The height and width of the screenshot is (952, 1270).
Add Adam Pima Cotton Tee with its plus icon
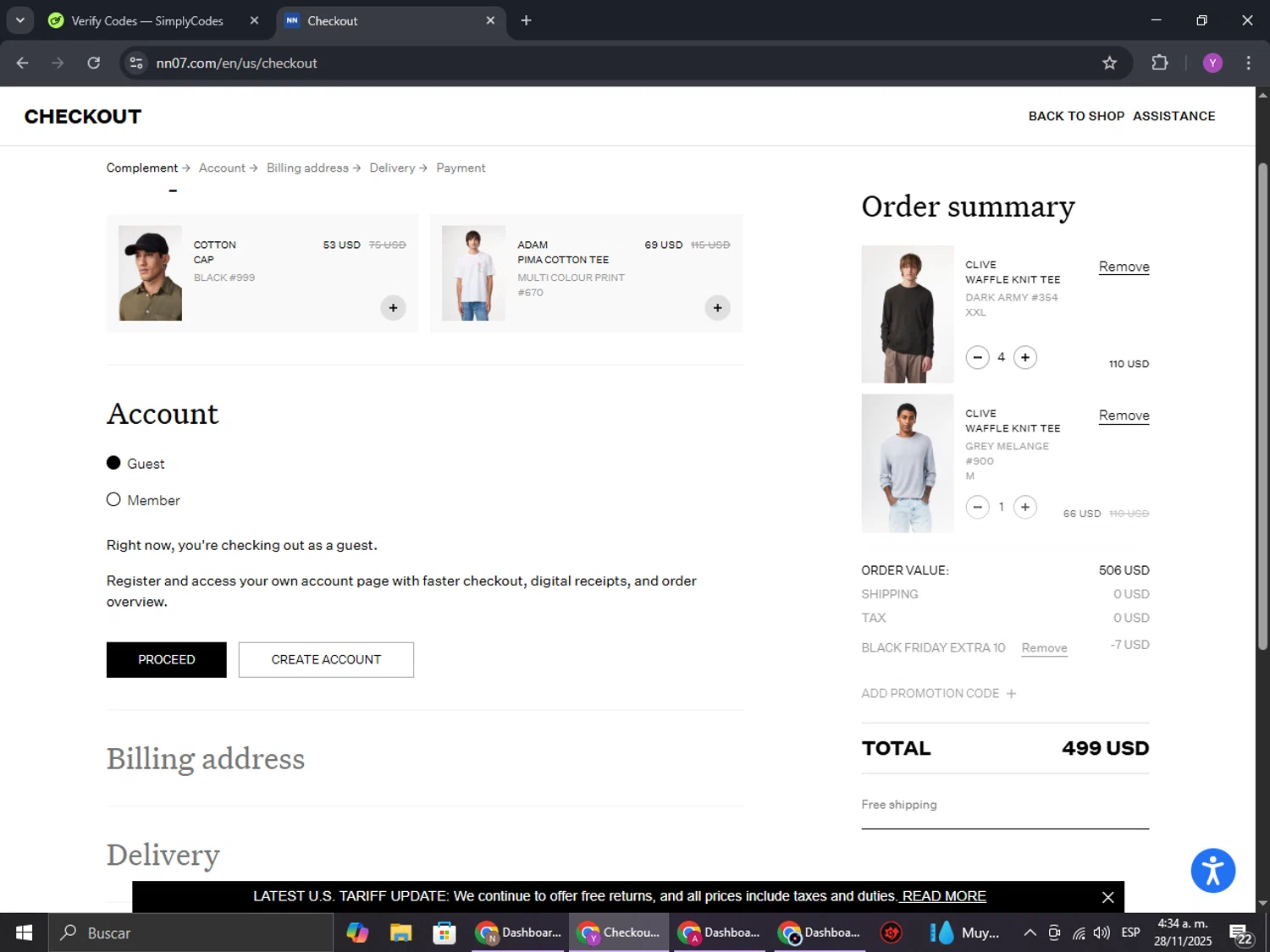tap(717, 308)
